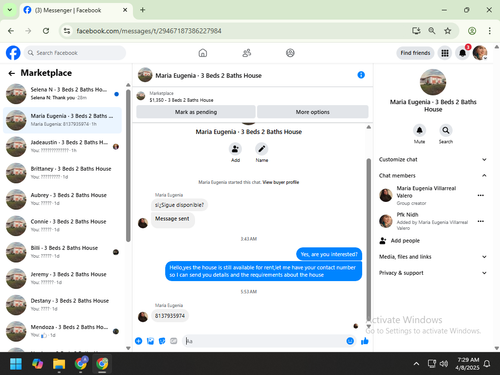
Task: Open options for Maria Eugenia Villarreal Valero
Action: coord(480,195)
